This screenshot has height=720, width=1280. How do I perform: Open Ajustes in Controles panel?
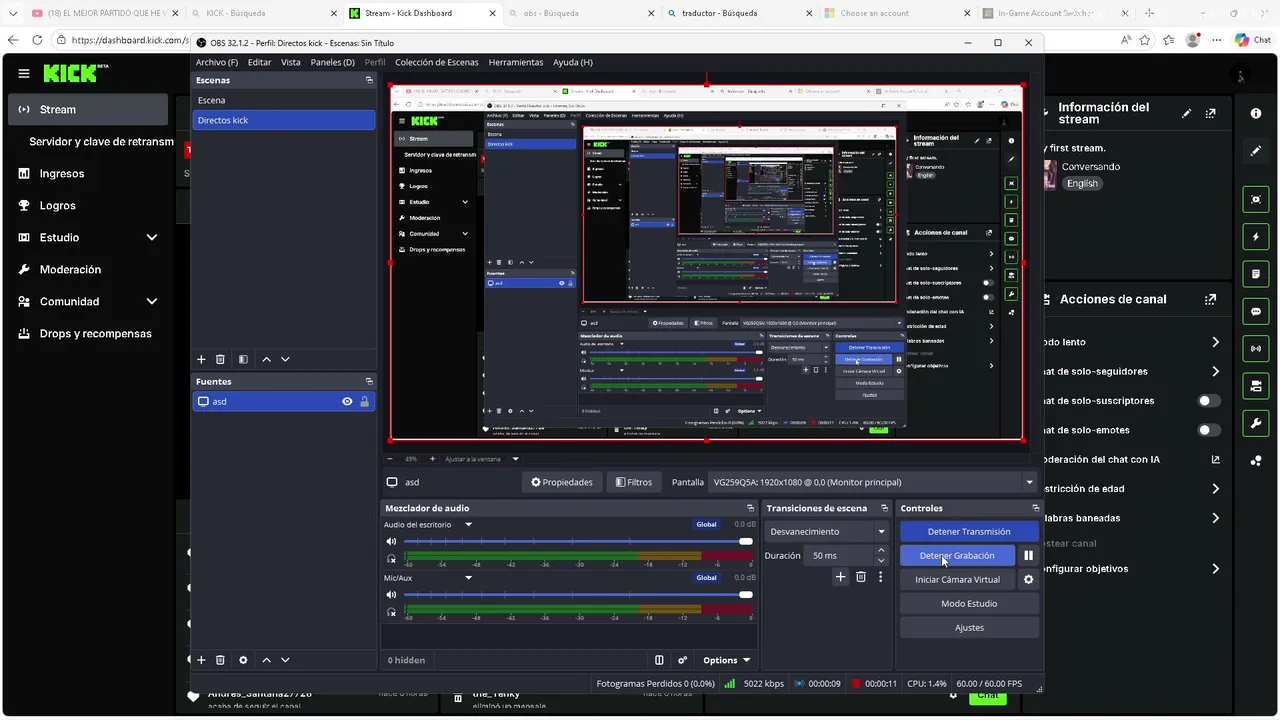click(969, 628)
